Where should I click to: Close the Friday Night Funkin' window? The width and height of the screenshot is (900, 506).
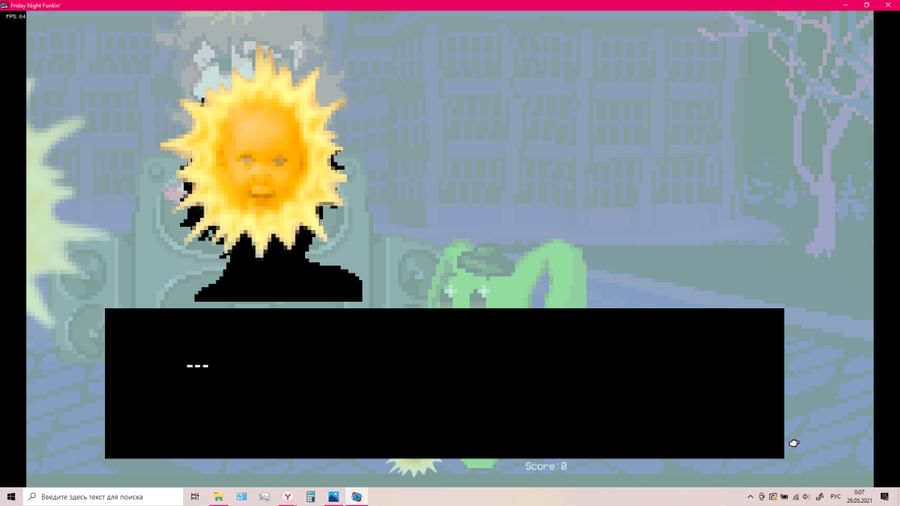coord(888,5)
